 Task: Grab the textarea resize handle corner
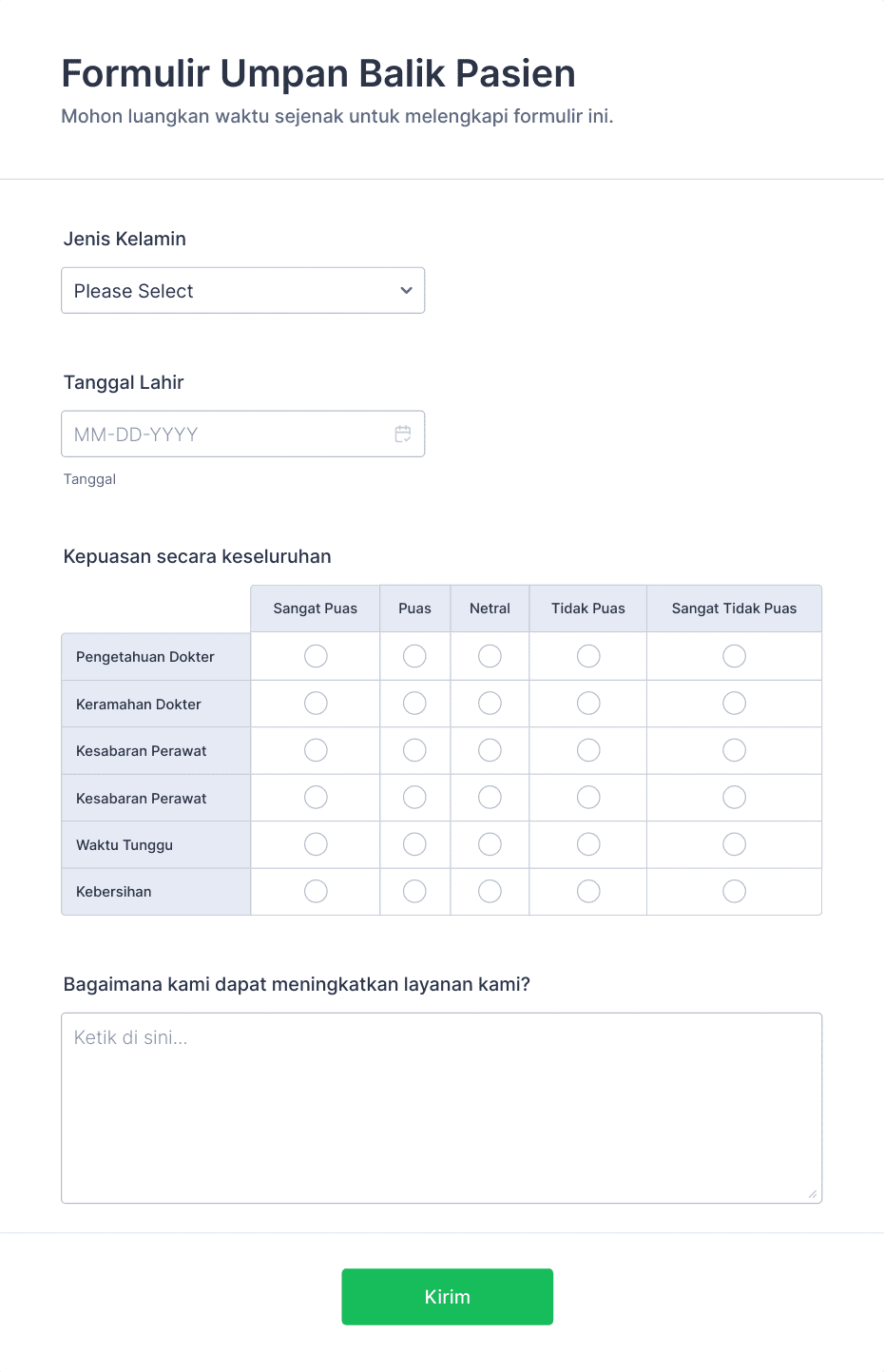click(x=813, y=1194)
